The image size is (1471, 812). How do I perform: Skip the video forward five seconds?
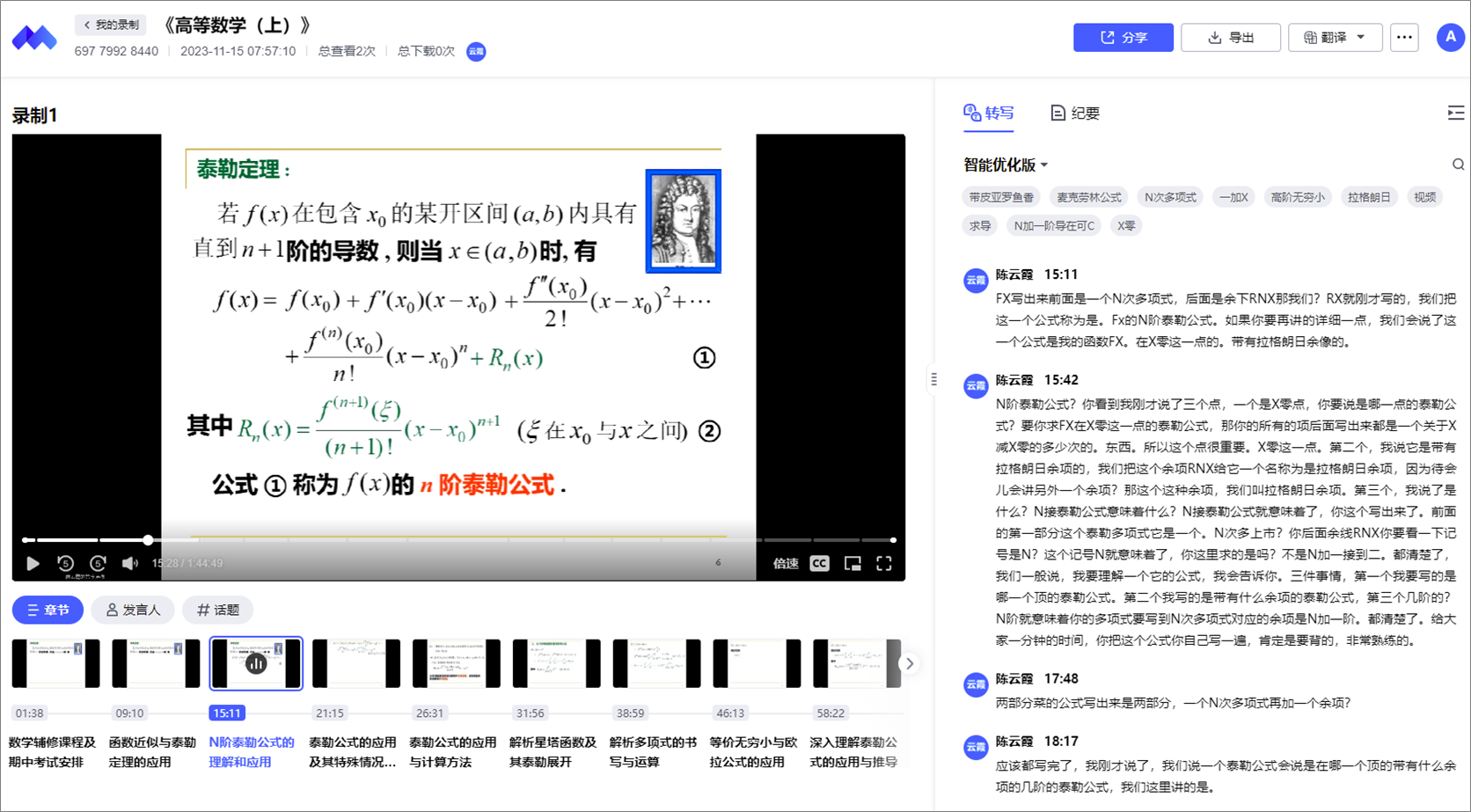click(x=98, y=563)
